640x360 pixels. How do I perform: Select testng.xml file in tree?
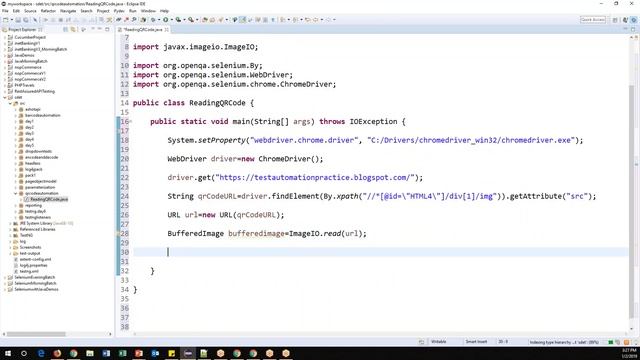tap(29, 271)
